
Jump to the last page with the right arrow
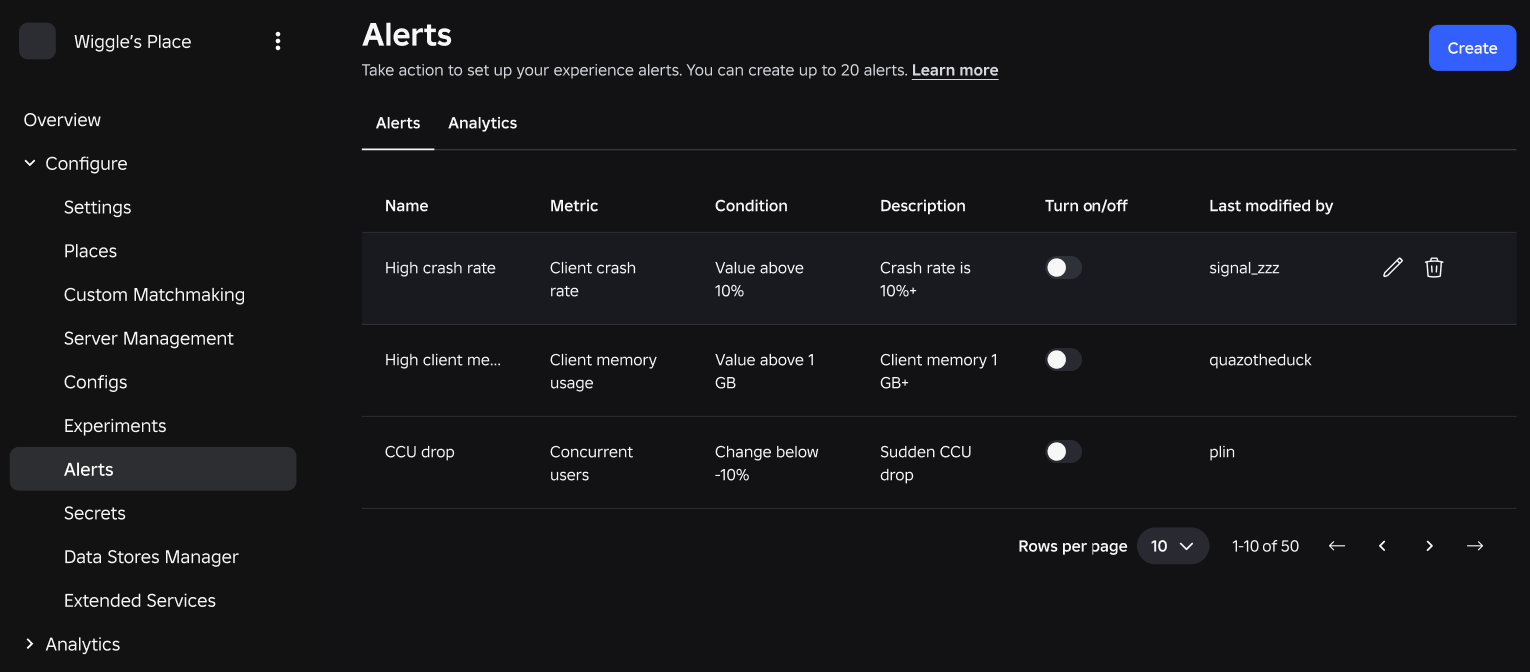click(1475, 546)
